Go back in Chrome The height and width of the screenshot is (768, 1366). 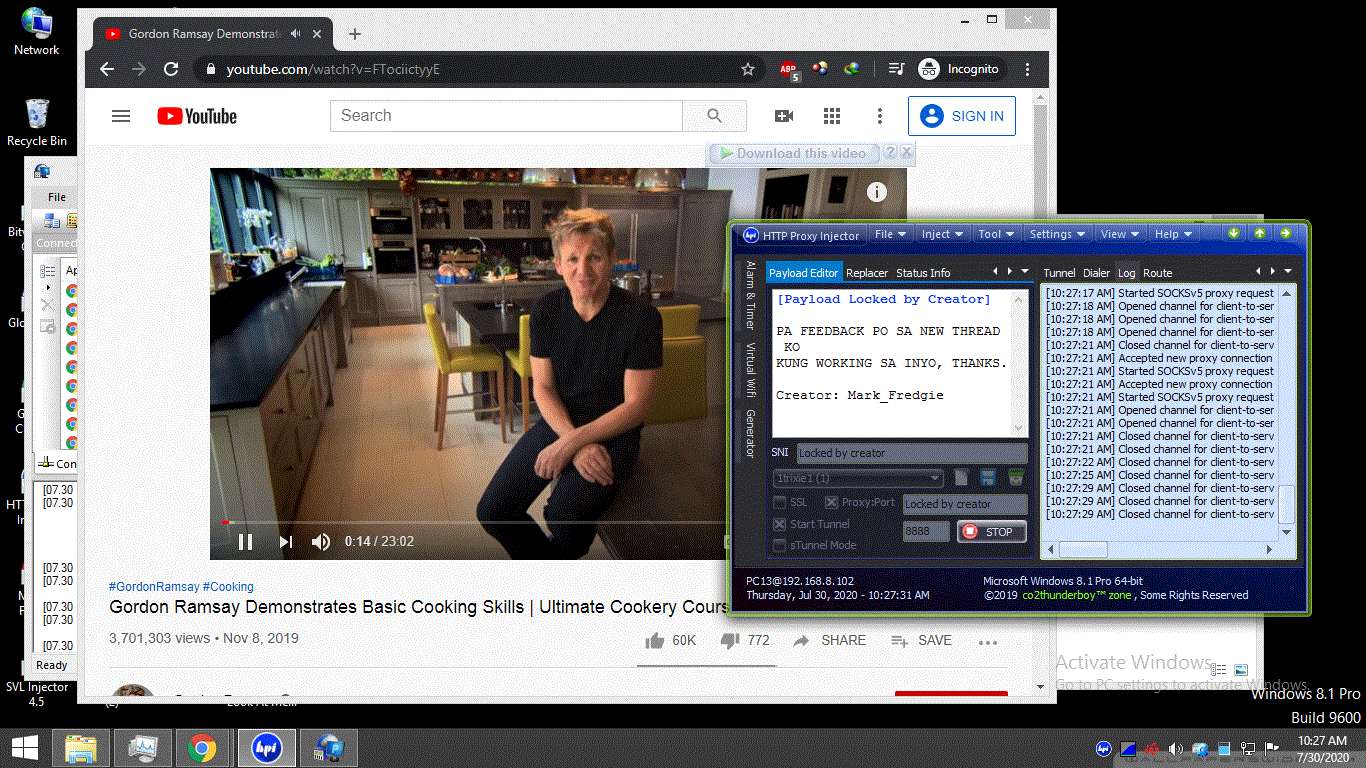107,69
